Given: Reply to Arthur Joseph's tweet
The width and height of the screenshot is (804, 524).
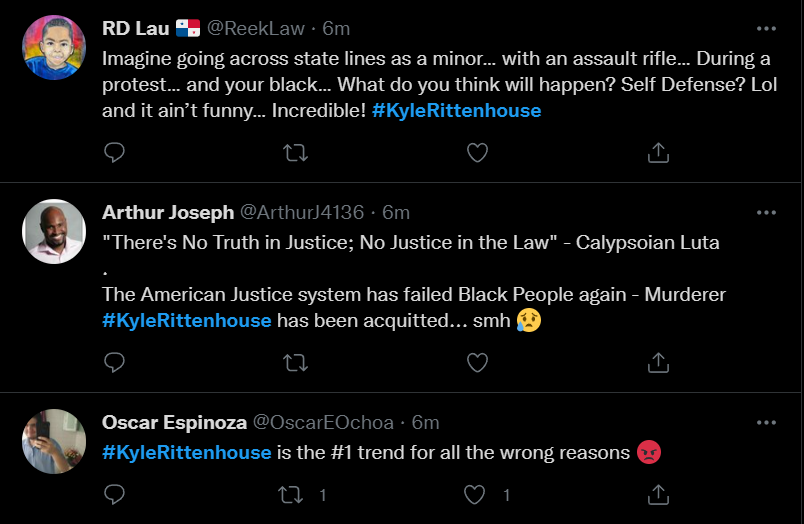Looking at the screenshot, I should point(115,362).
